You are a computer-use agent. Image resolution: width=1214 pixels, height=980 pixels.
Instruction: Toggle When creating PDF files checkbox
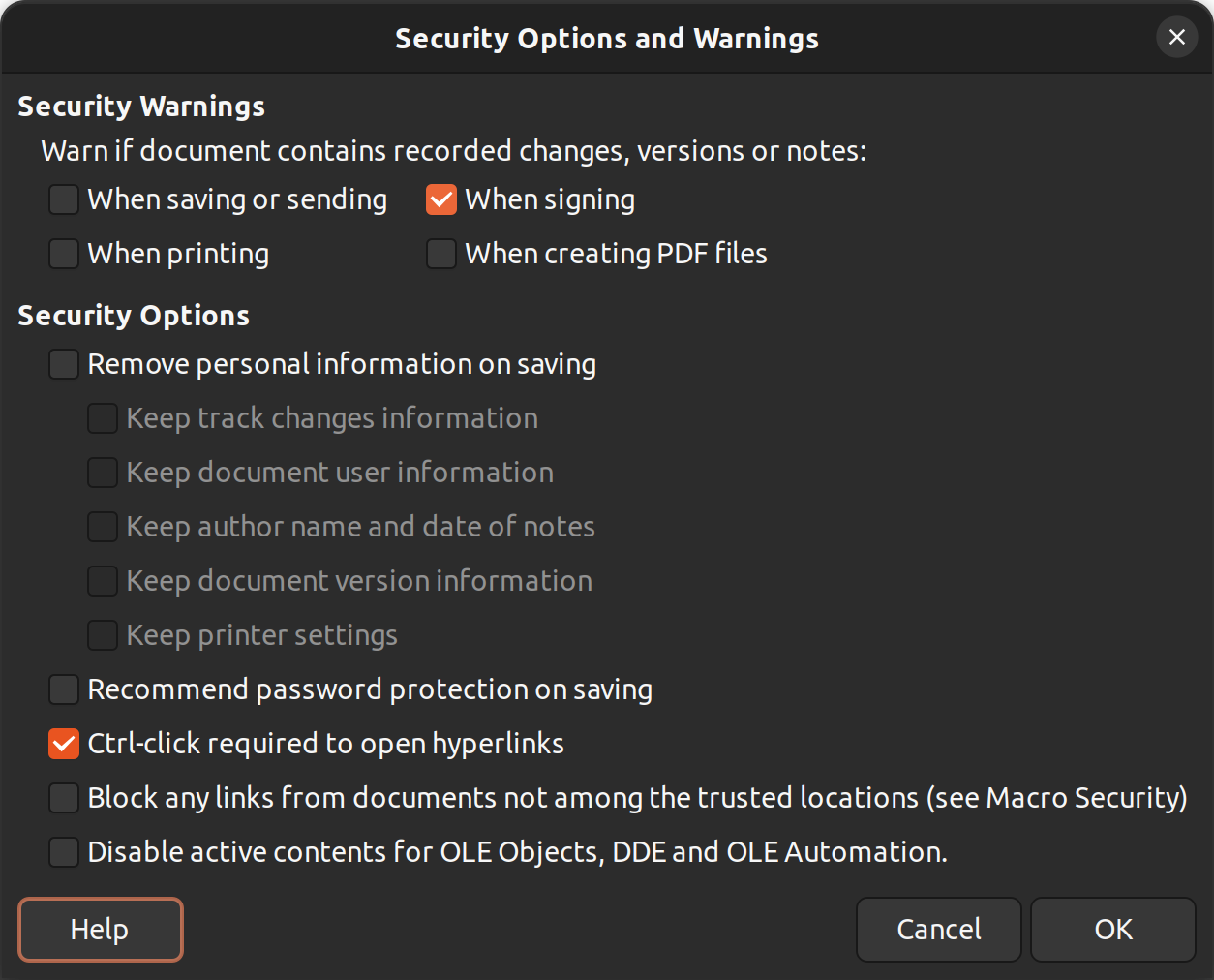tap(441, 254)
